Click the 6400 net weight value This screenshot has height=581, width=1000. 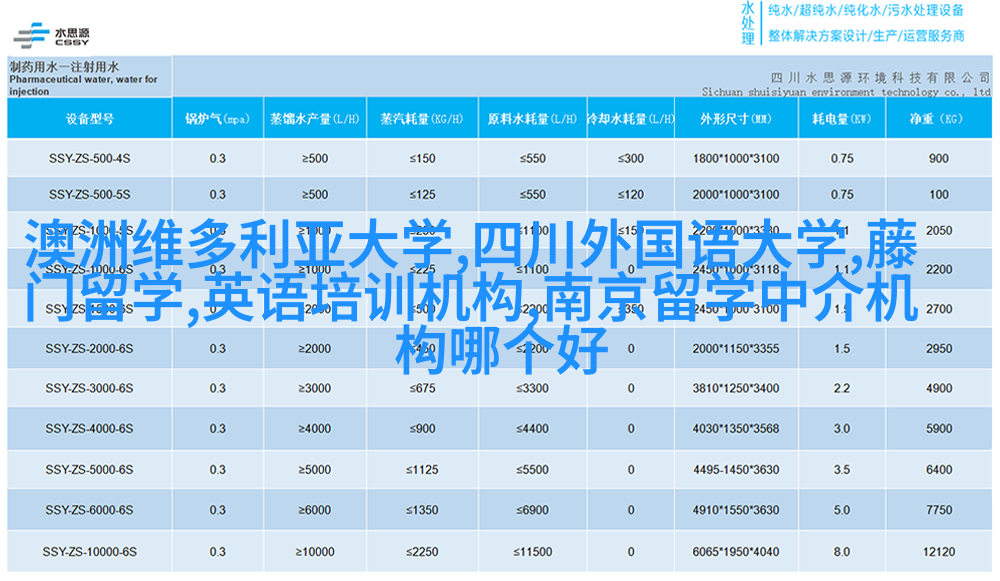pyautogui.click(x=939, y=470)
